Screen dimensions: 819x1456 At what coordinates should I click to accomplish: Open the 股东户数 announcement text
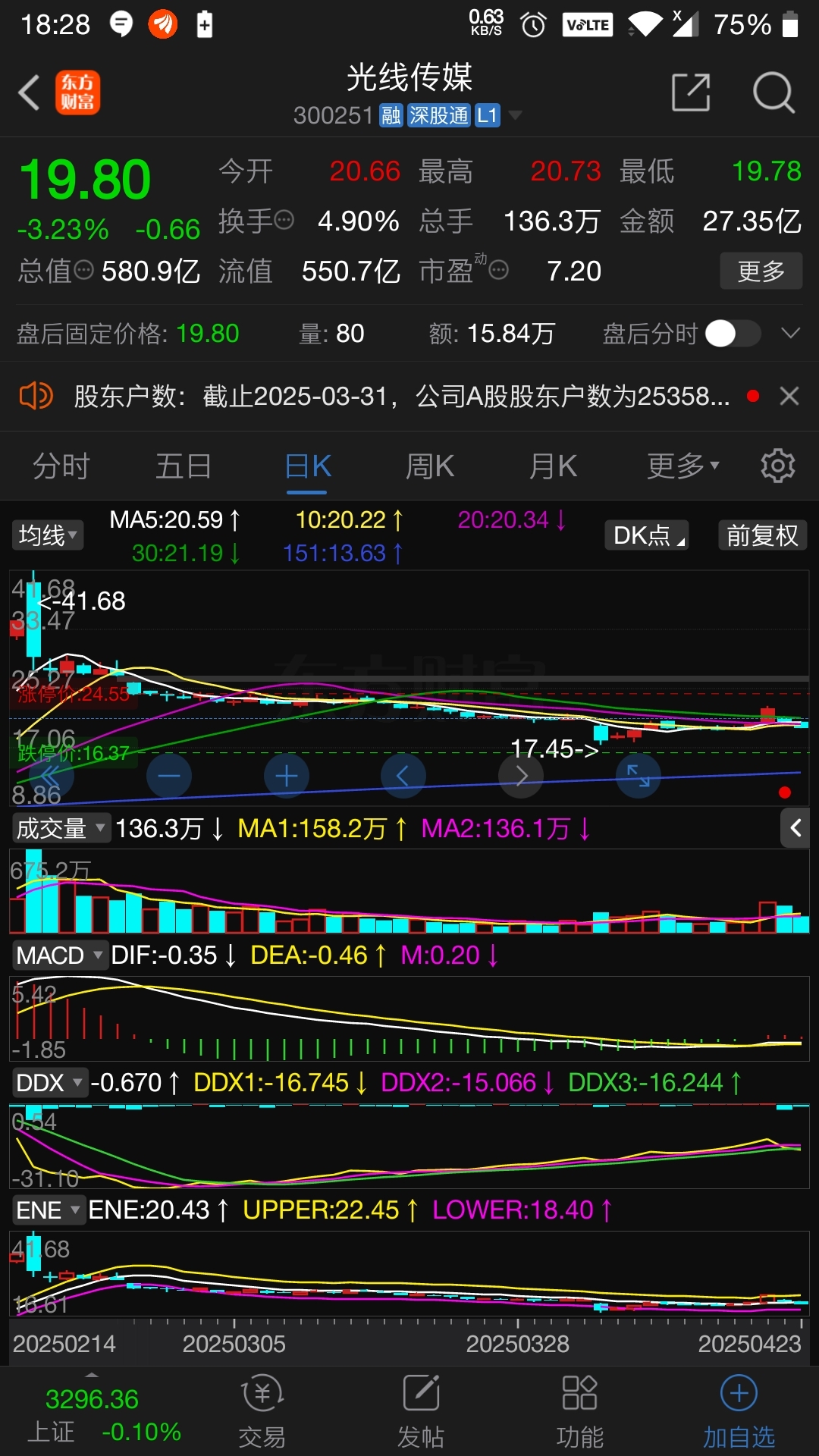pyautogui.click(x=402, y=396)
